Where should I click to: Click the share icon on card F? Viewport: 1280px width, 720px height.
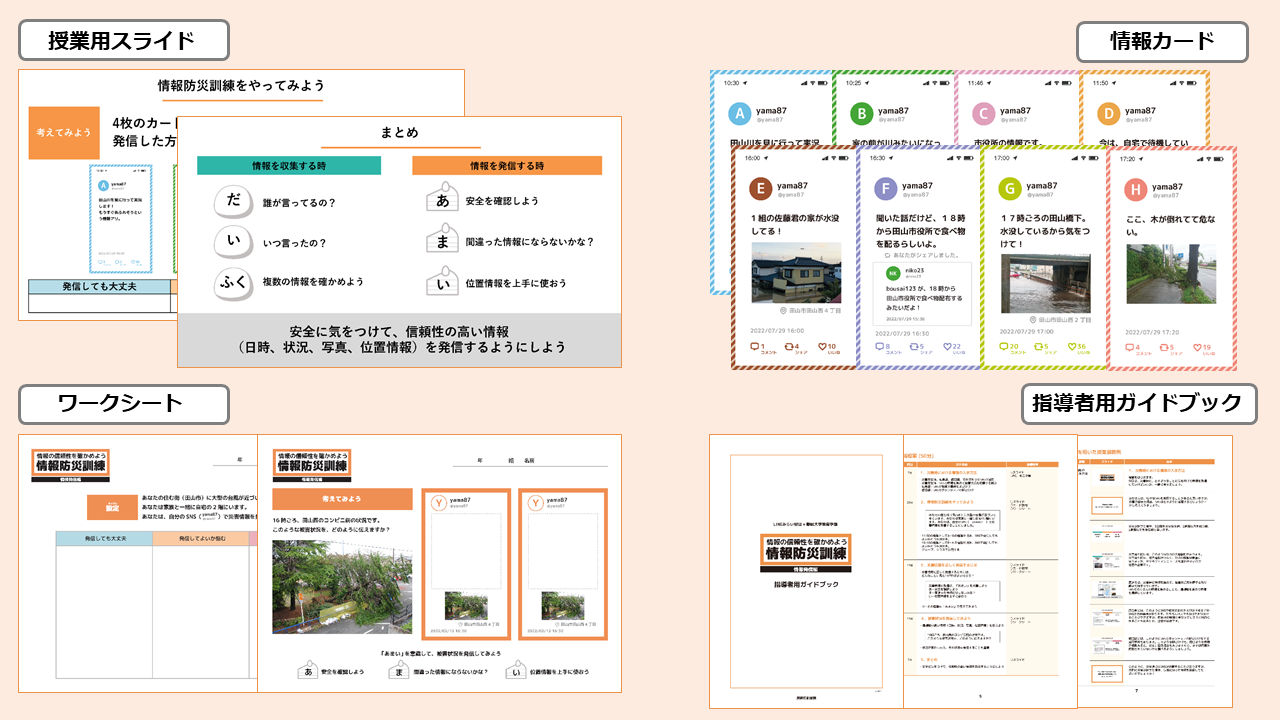click(x=916, y=347)
